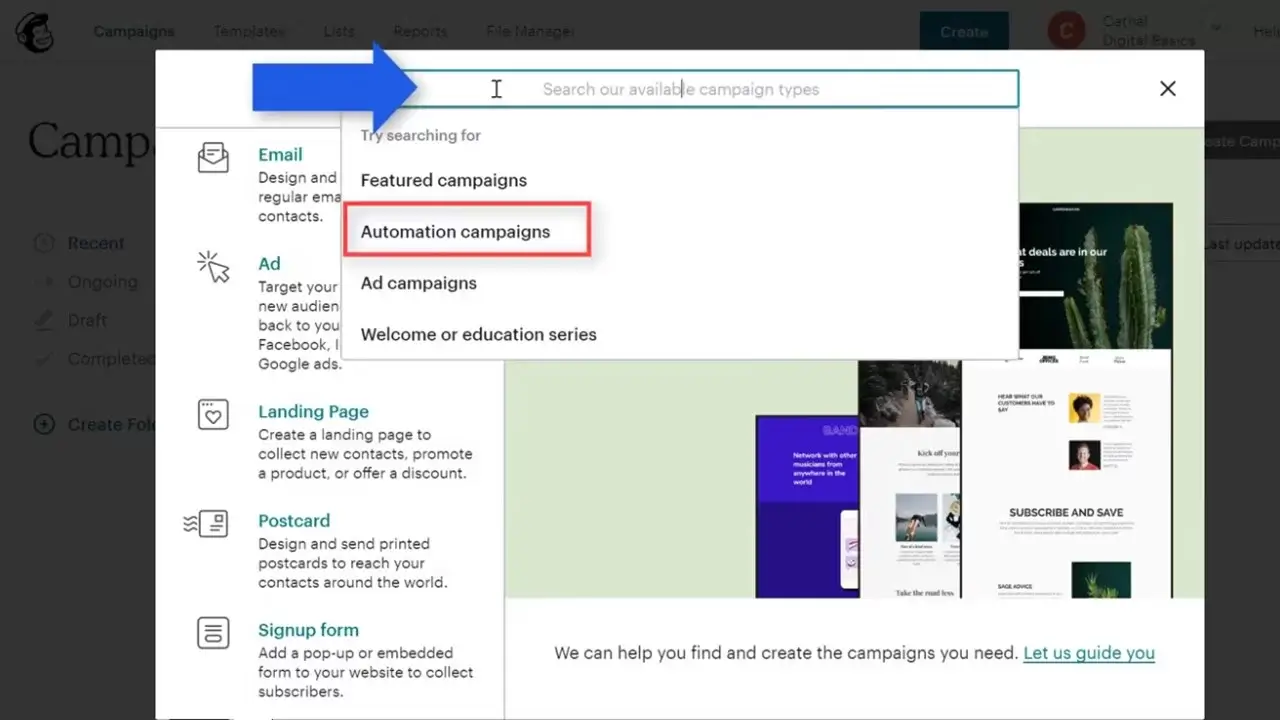Screen dimensions: 1280x720
Task: Select Welcome or education series suggestion
Action: (479, 334)
